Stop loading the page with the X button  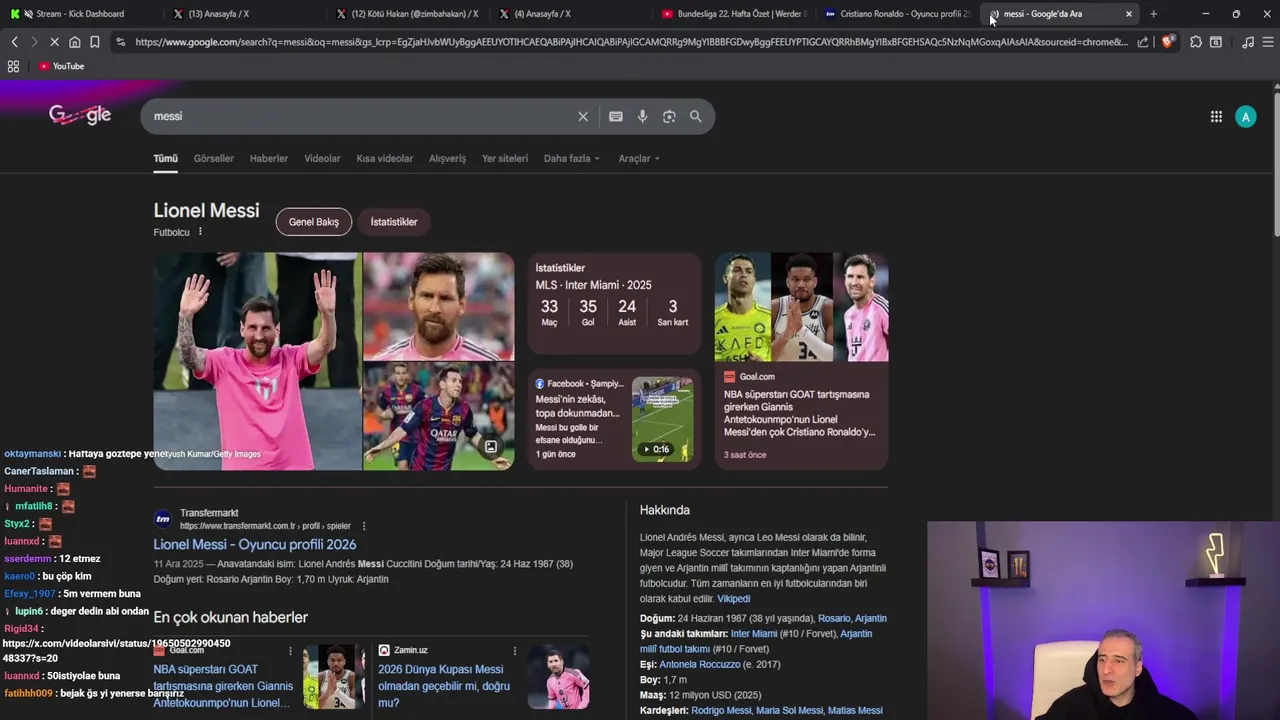click(x=54, y=42)
